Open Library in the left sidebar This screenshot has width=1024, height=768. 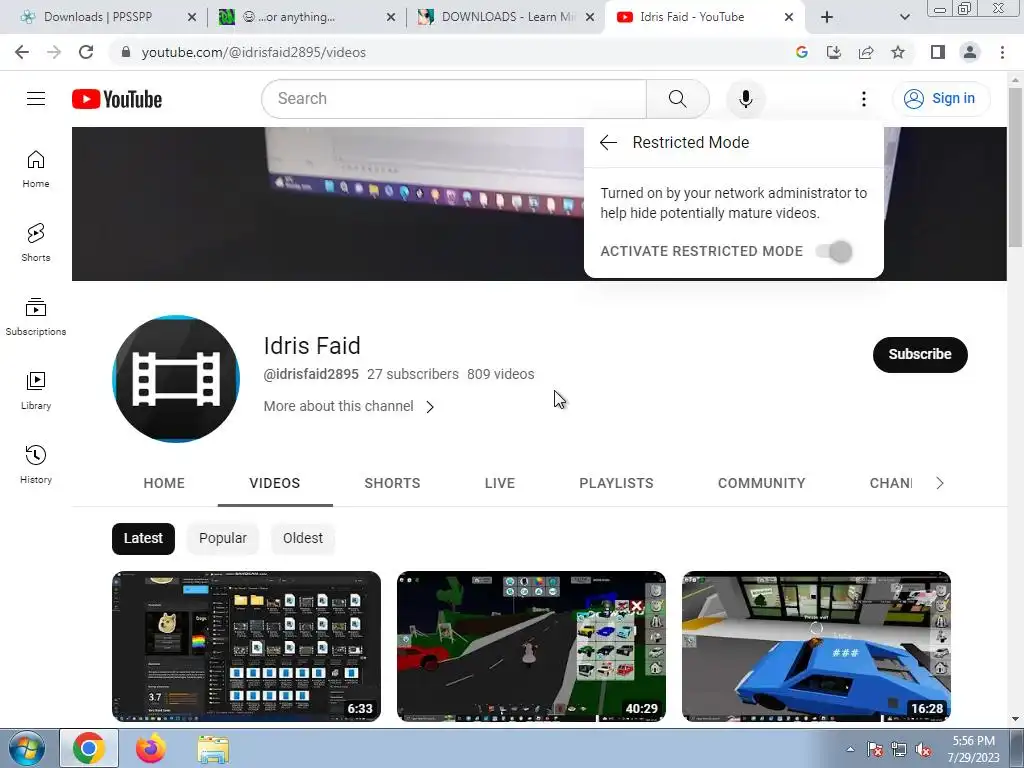coord(36,391)
